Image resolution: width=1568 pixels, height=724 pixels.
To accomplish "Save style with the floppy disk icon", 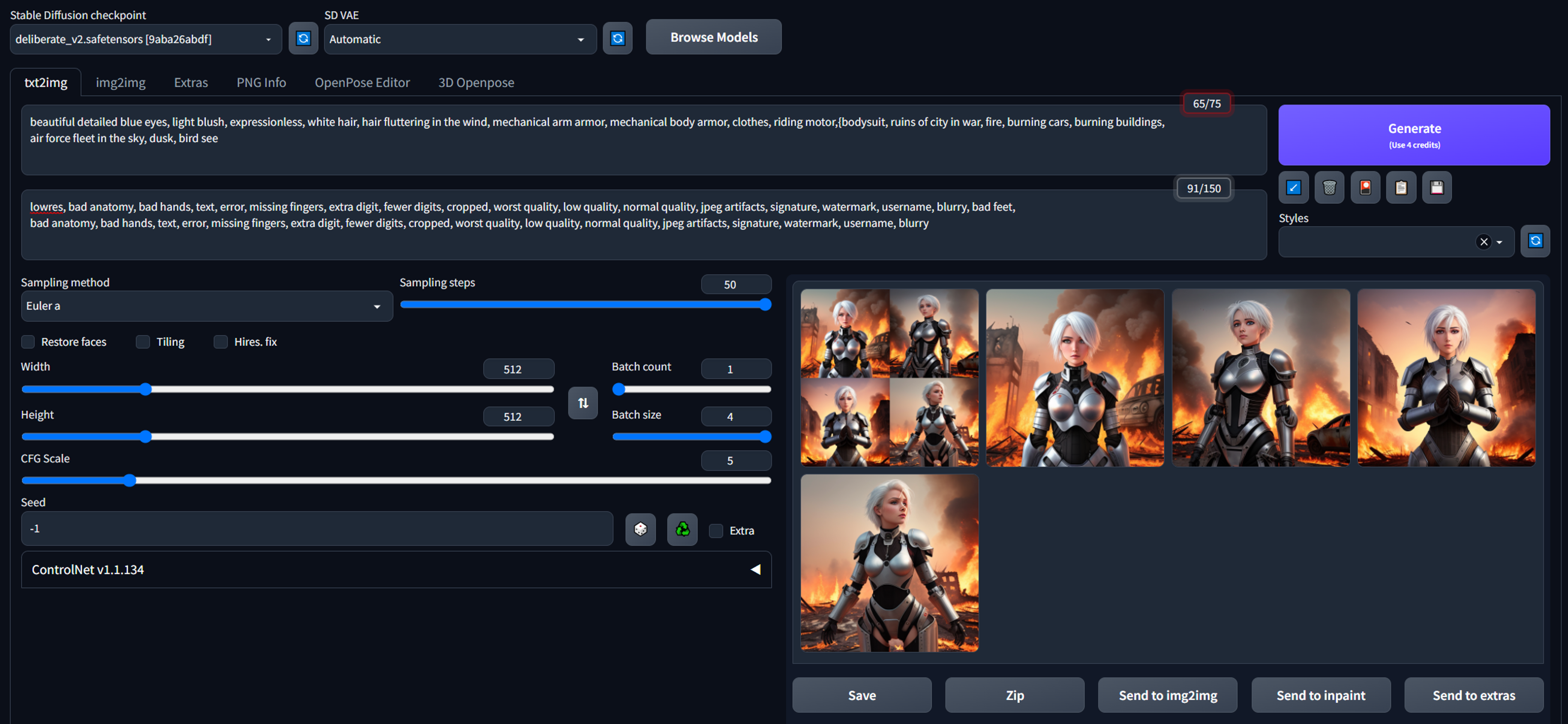I will (x=1437, y=187).
